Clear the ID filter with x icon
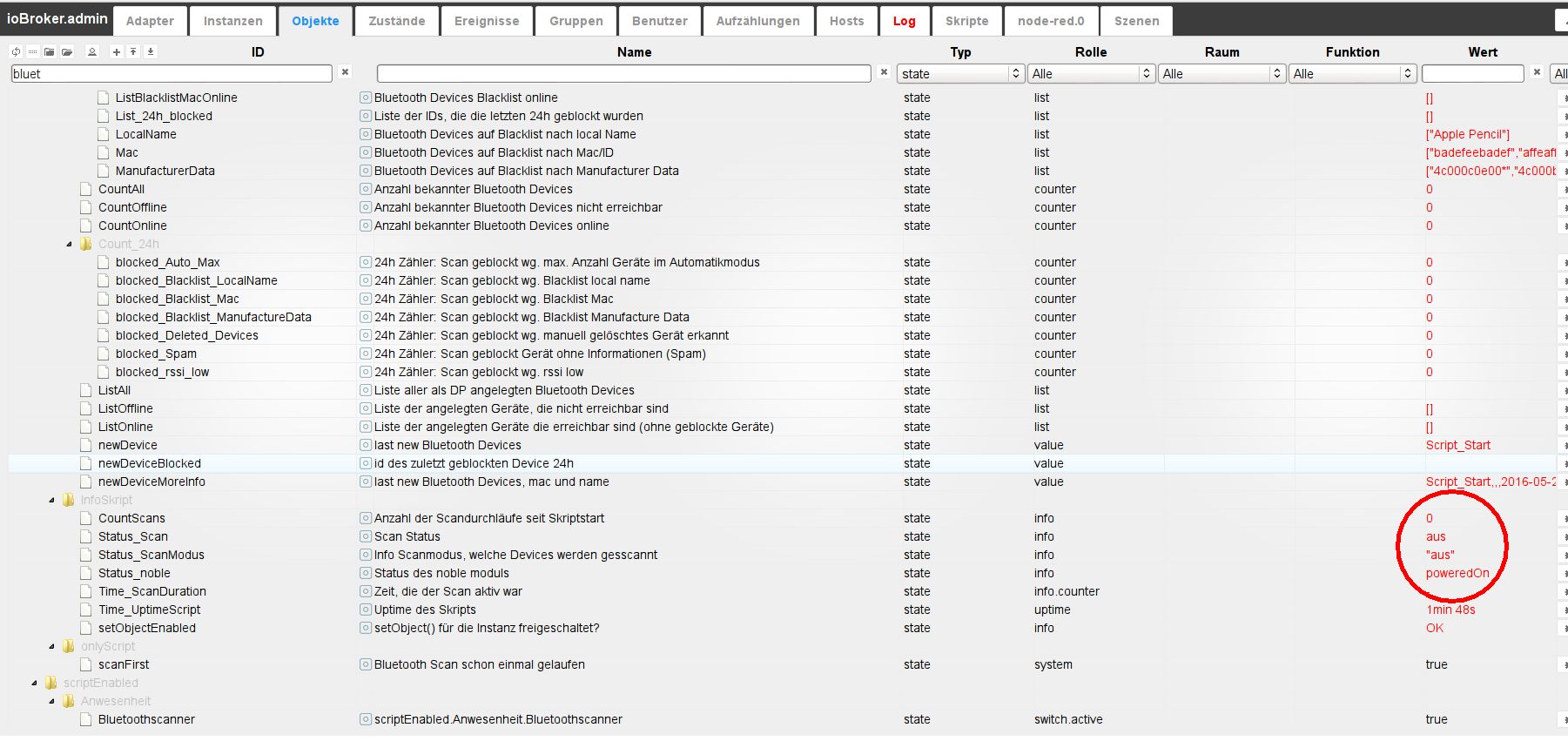 tap(345, 73)
